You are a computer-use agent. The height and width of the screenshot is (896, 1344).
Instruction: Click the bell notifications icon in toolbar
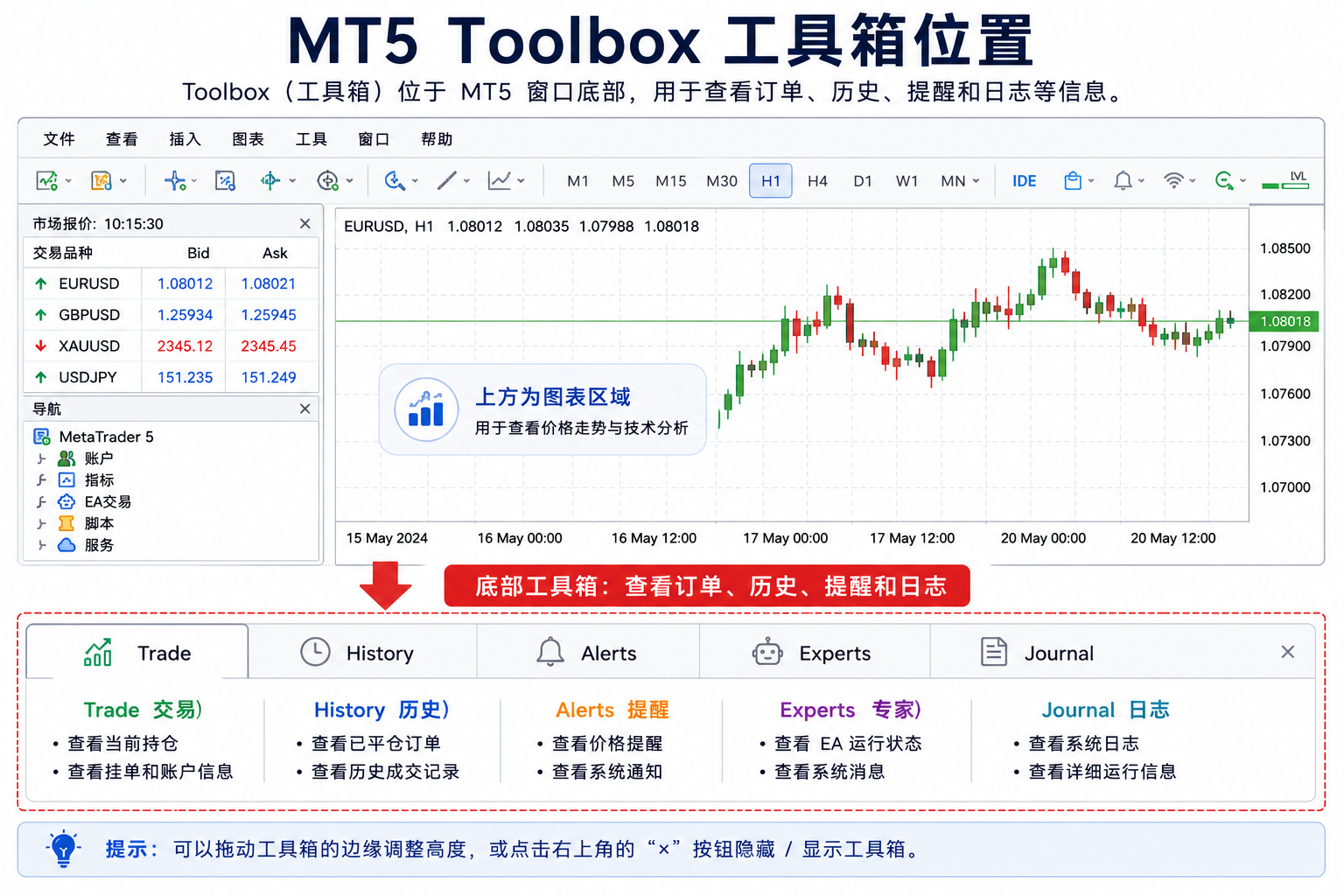(x=1123, y=181)
